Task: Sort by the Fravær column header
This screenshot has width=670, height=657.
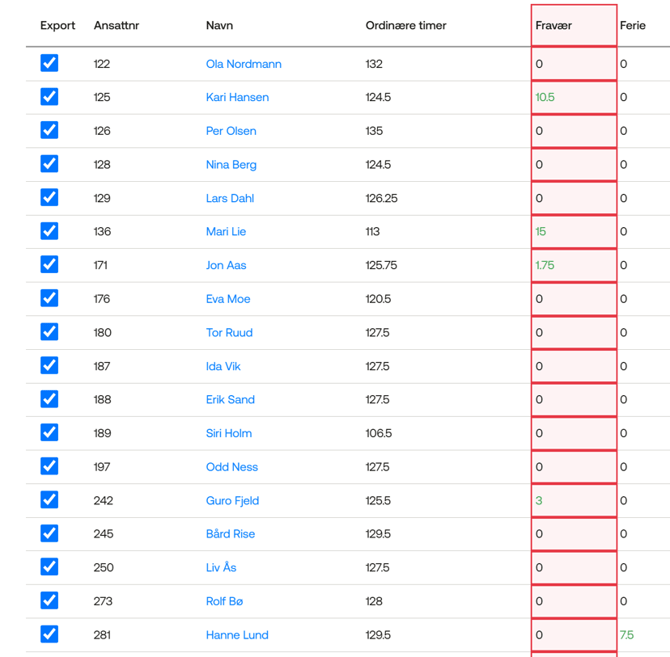Action: click(553, 26)
